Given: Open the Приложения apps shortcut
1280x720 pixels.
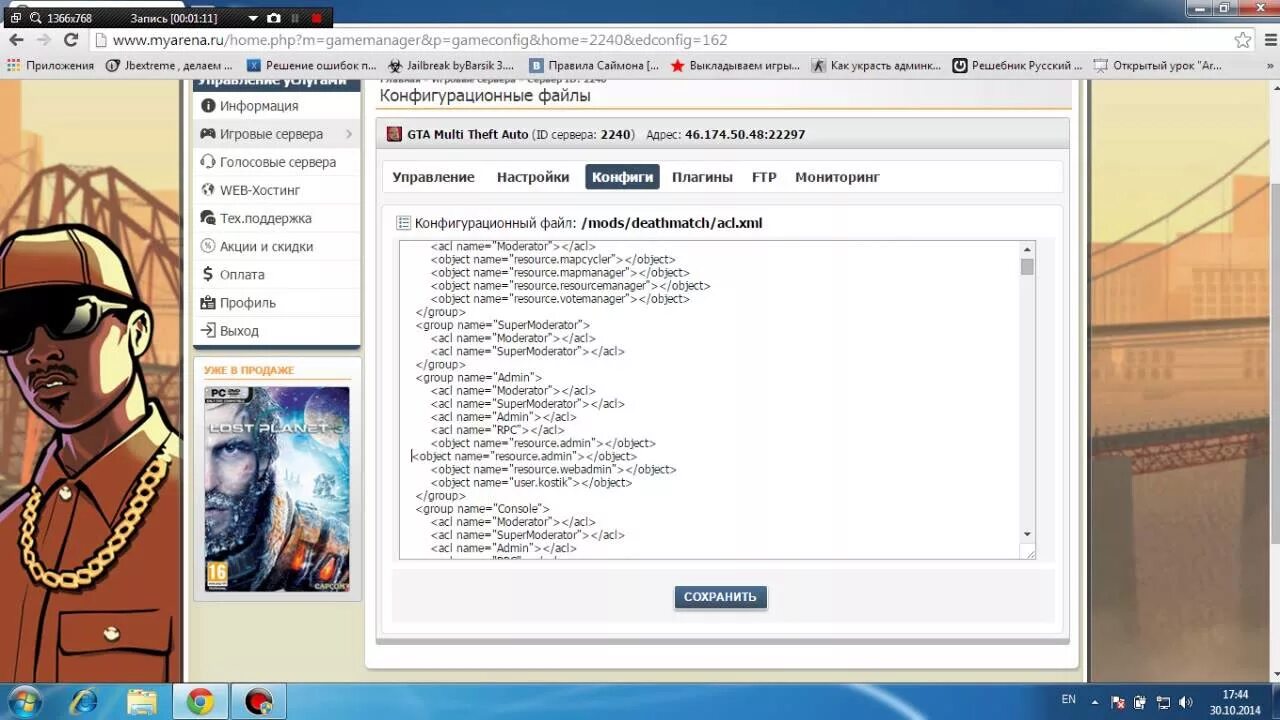Looking at the screenshot, I should (x=50, y=65).
